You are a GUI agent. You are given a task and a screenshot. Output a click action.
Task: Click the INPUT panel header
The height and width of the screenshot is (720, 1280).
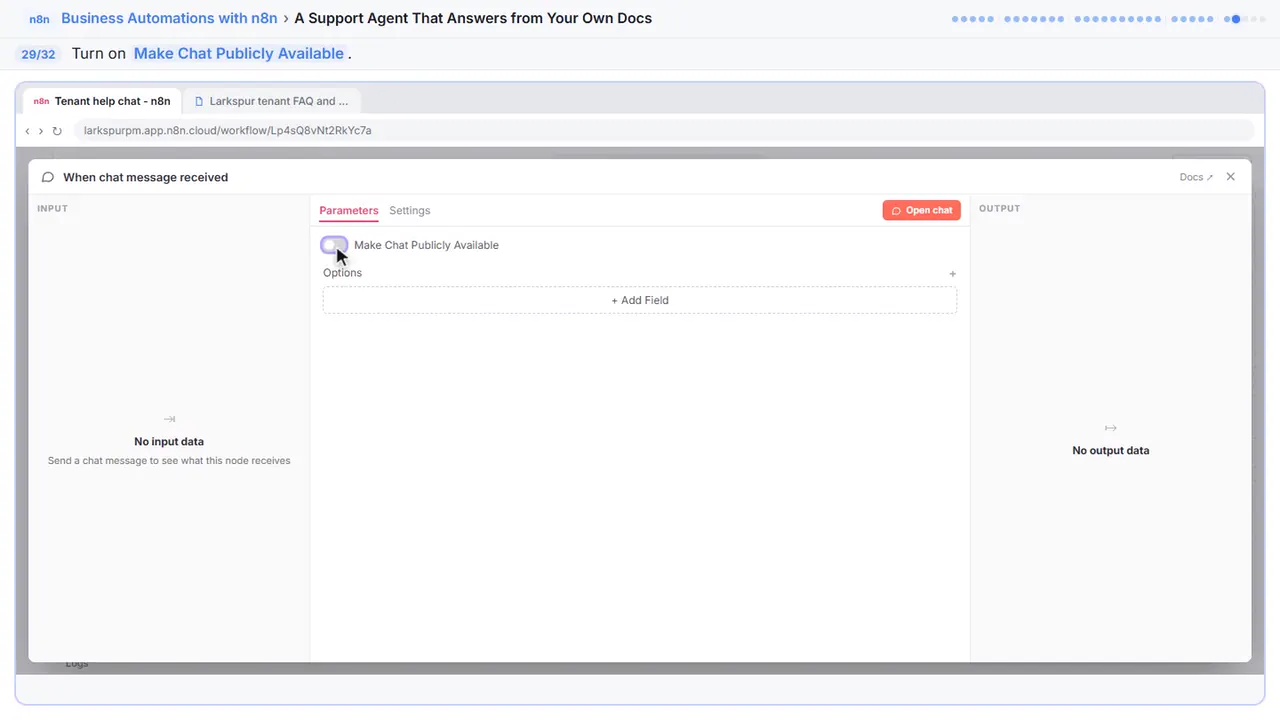[52, 209]
